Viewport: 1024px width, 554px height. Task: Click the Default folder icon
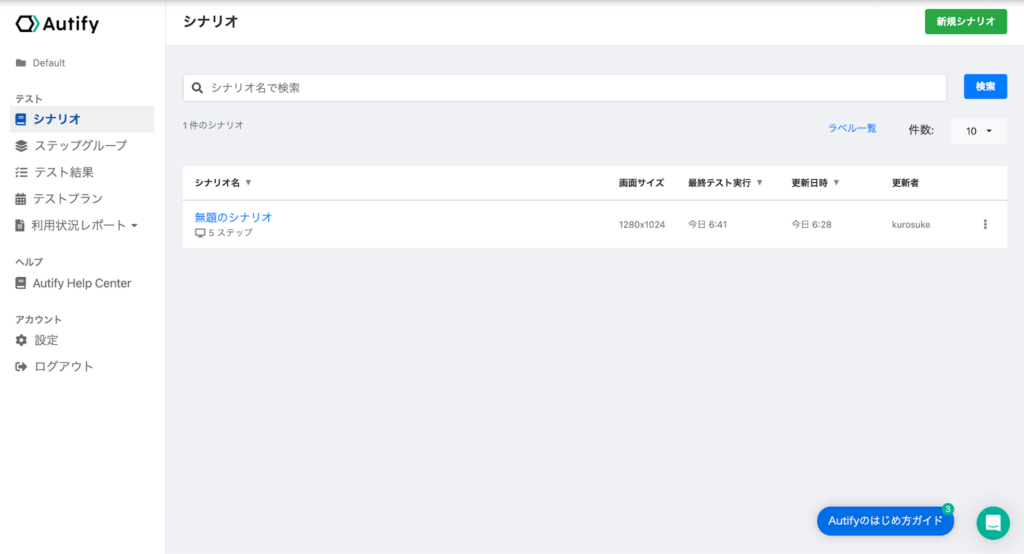point(21,63)
